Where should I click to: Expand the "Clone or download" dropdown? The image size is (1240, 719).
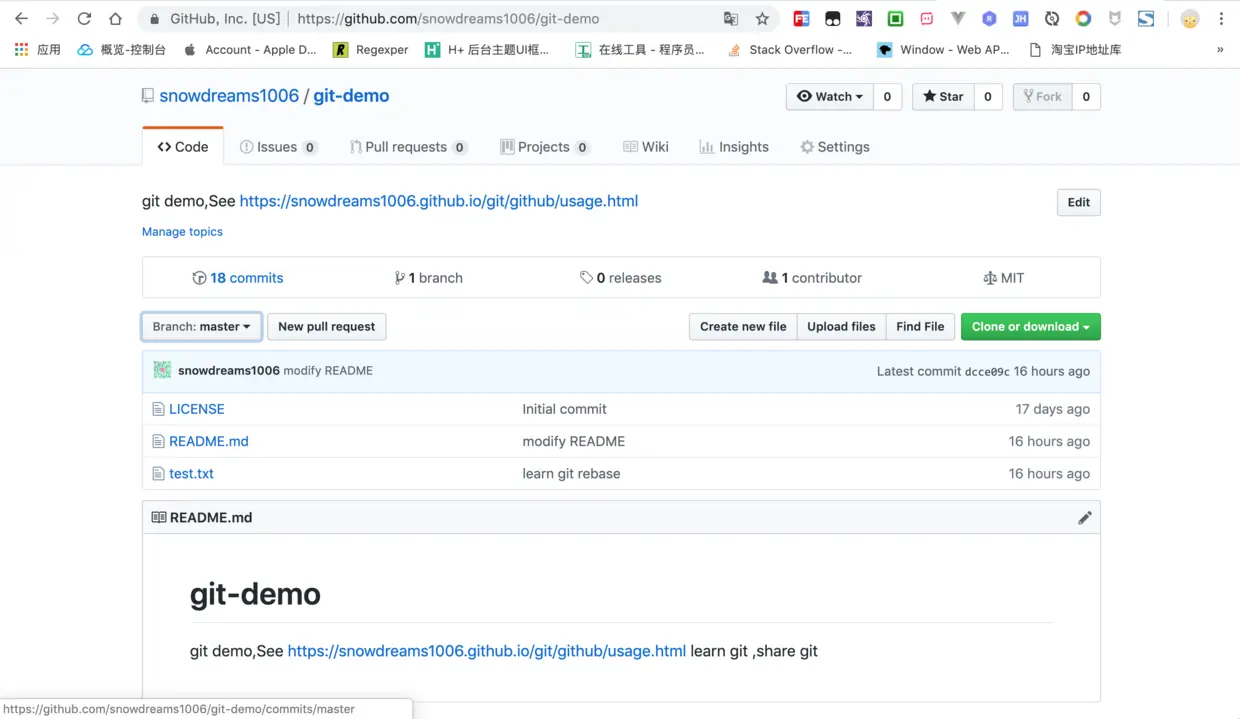tap(1030, 326)
